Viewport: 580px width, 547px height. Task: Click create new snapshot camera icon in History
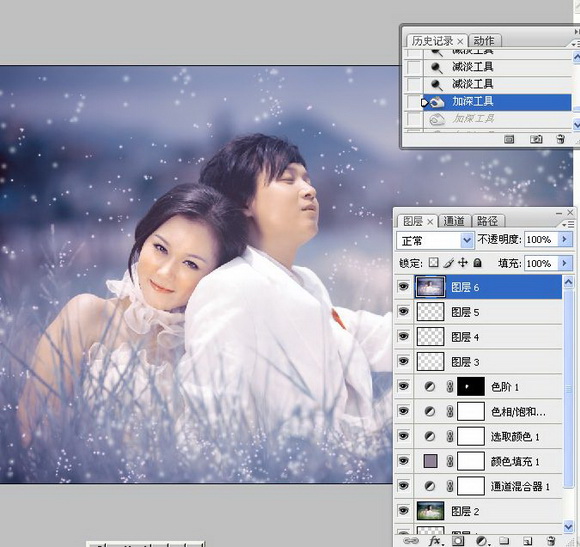536,139
